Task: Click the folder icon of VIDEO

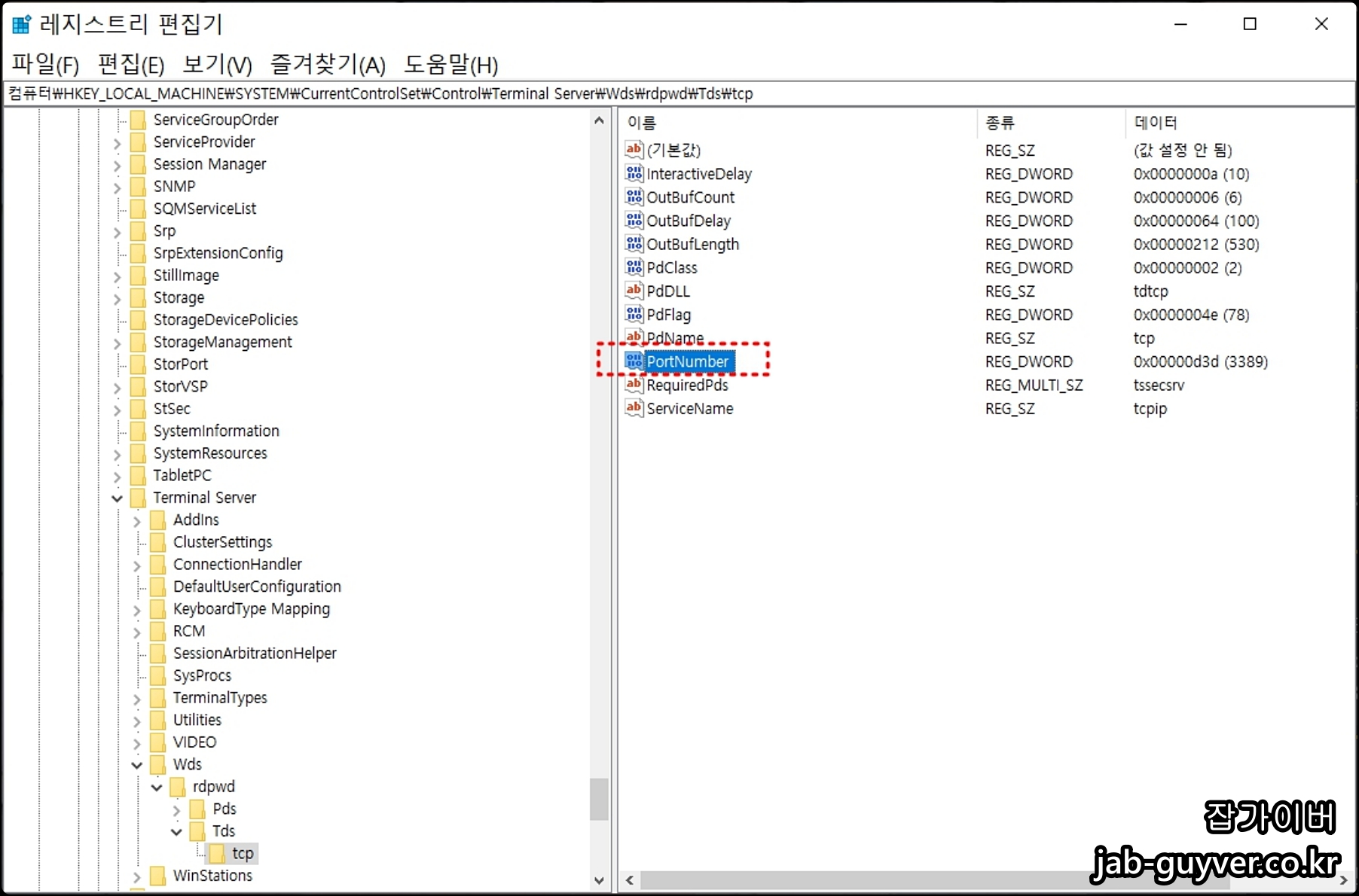Action: 158,742
